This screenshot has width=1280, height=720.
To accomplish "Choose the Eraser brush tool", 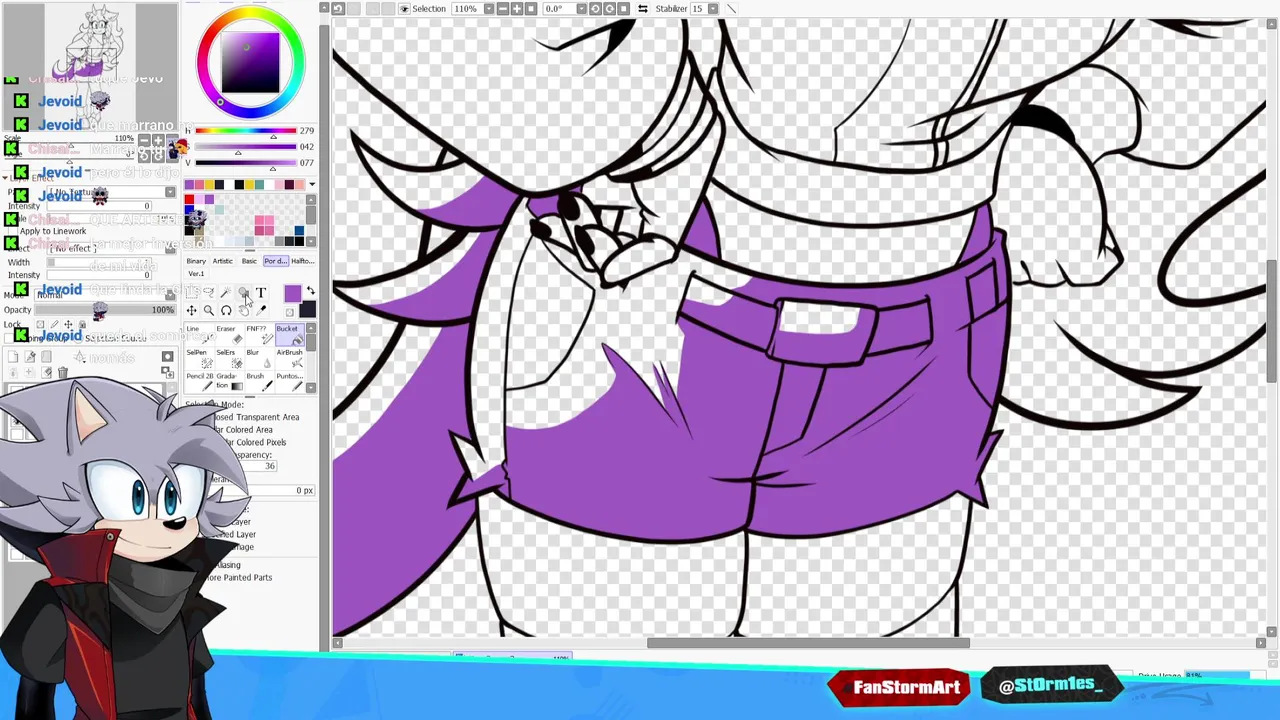I will click(x=230, y=334).
